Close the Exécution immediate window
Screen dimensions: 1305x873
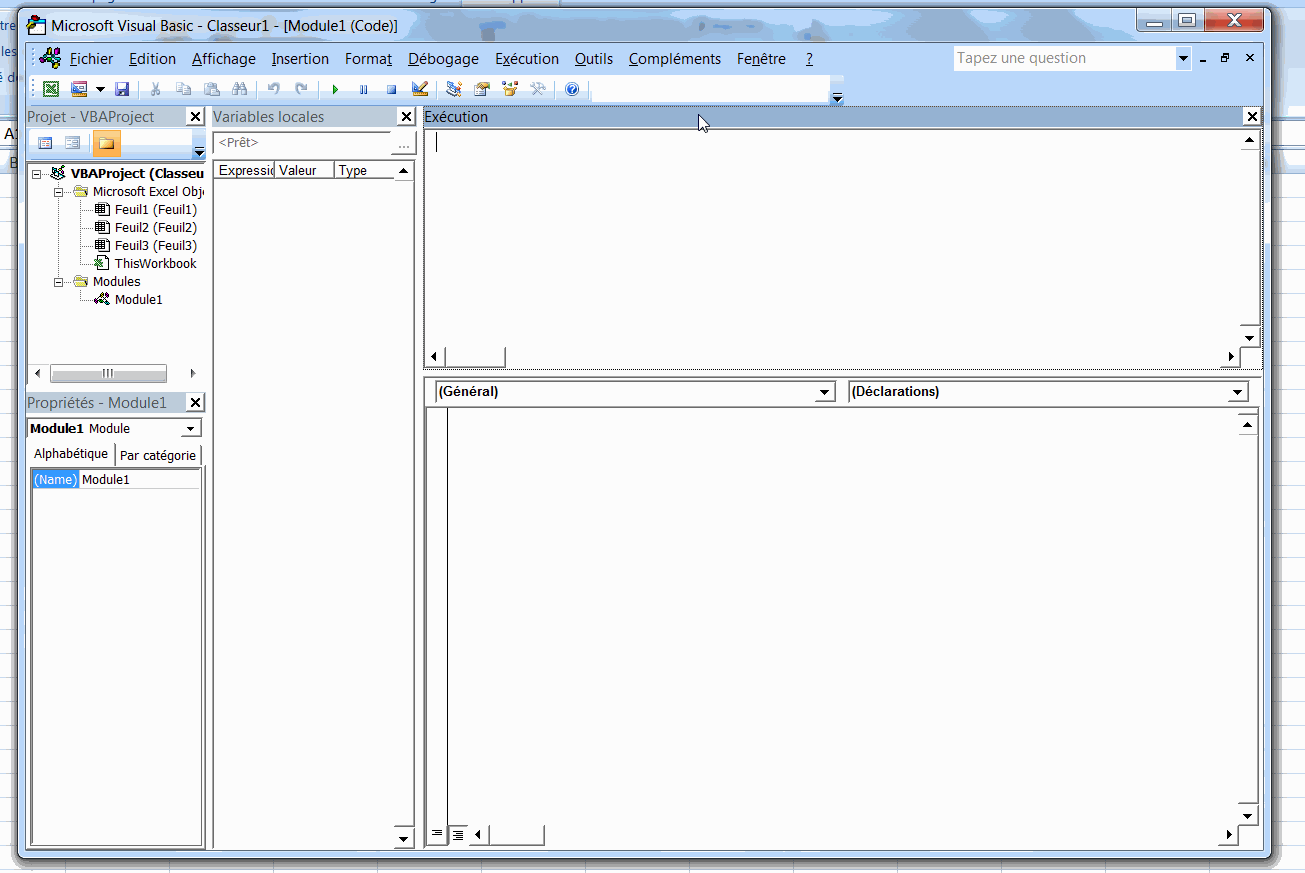pyautogui.click(x=1252, y=117)
